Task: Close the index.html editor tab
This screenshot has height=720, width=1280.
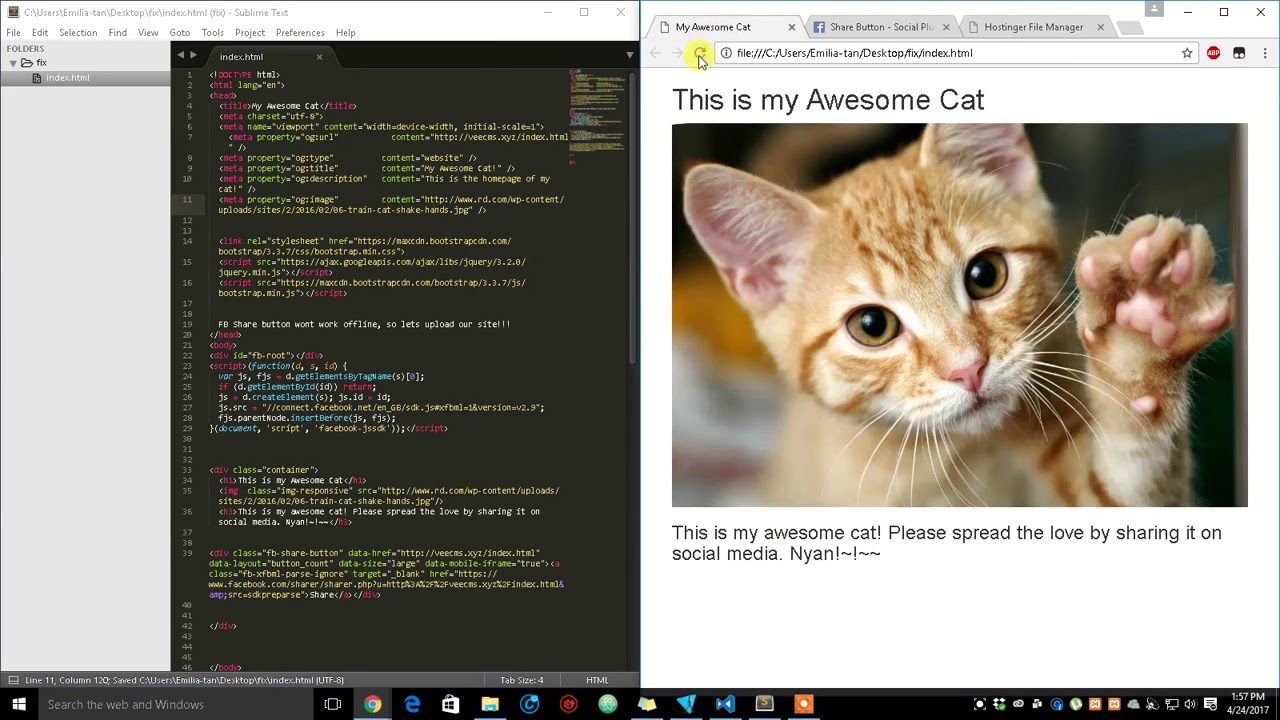Action: coord(319,57)
